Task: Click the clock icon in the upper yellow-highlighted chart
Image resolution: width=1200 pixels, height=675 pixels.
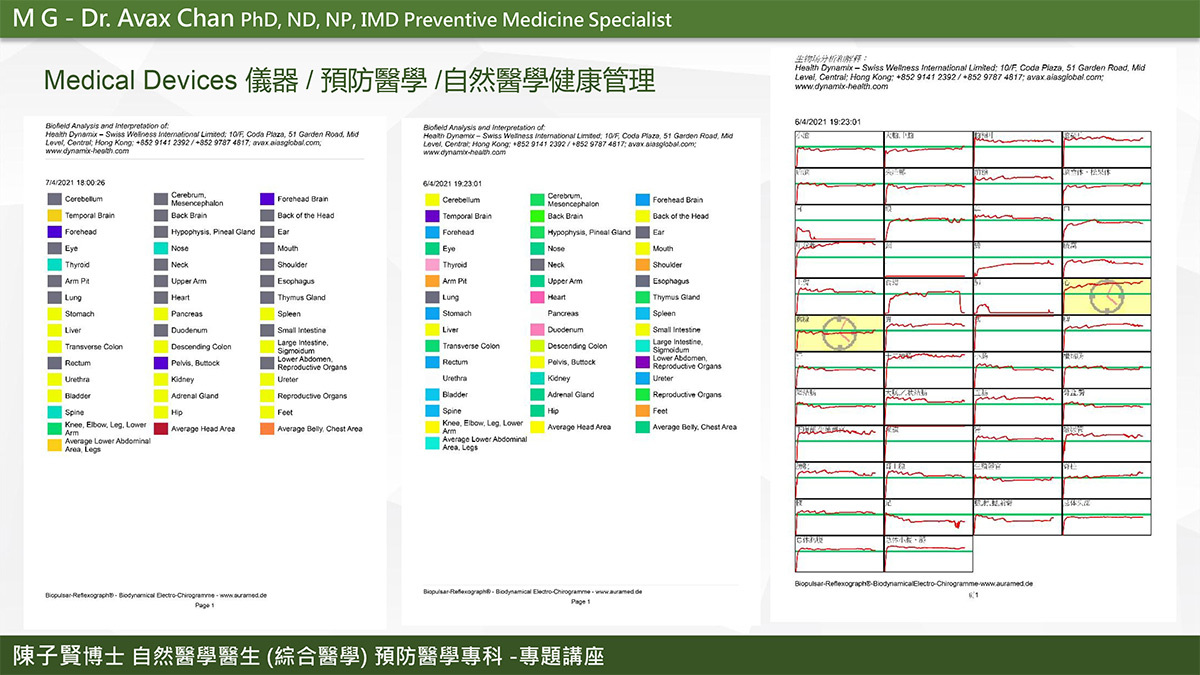Action: click(1107, 296)
